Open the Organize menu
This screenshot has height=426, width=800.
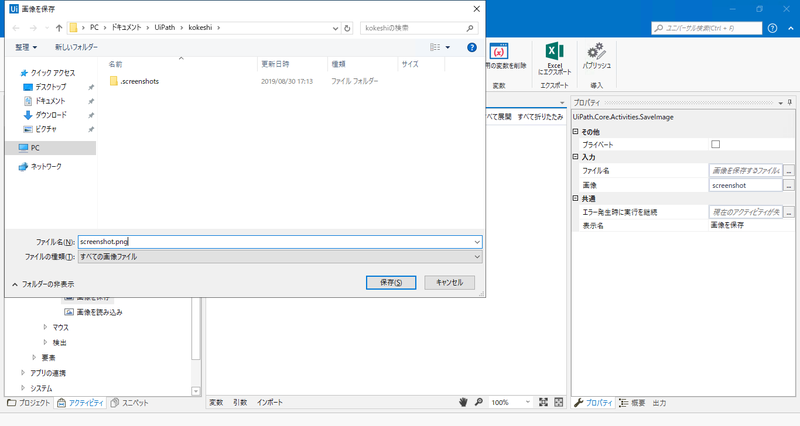(26, 47)
